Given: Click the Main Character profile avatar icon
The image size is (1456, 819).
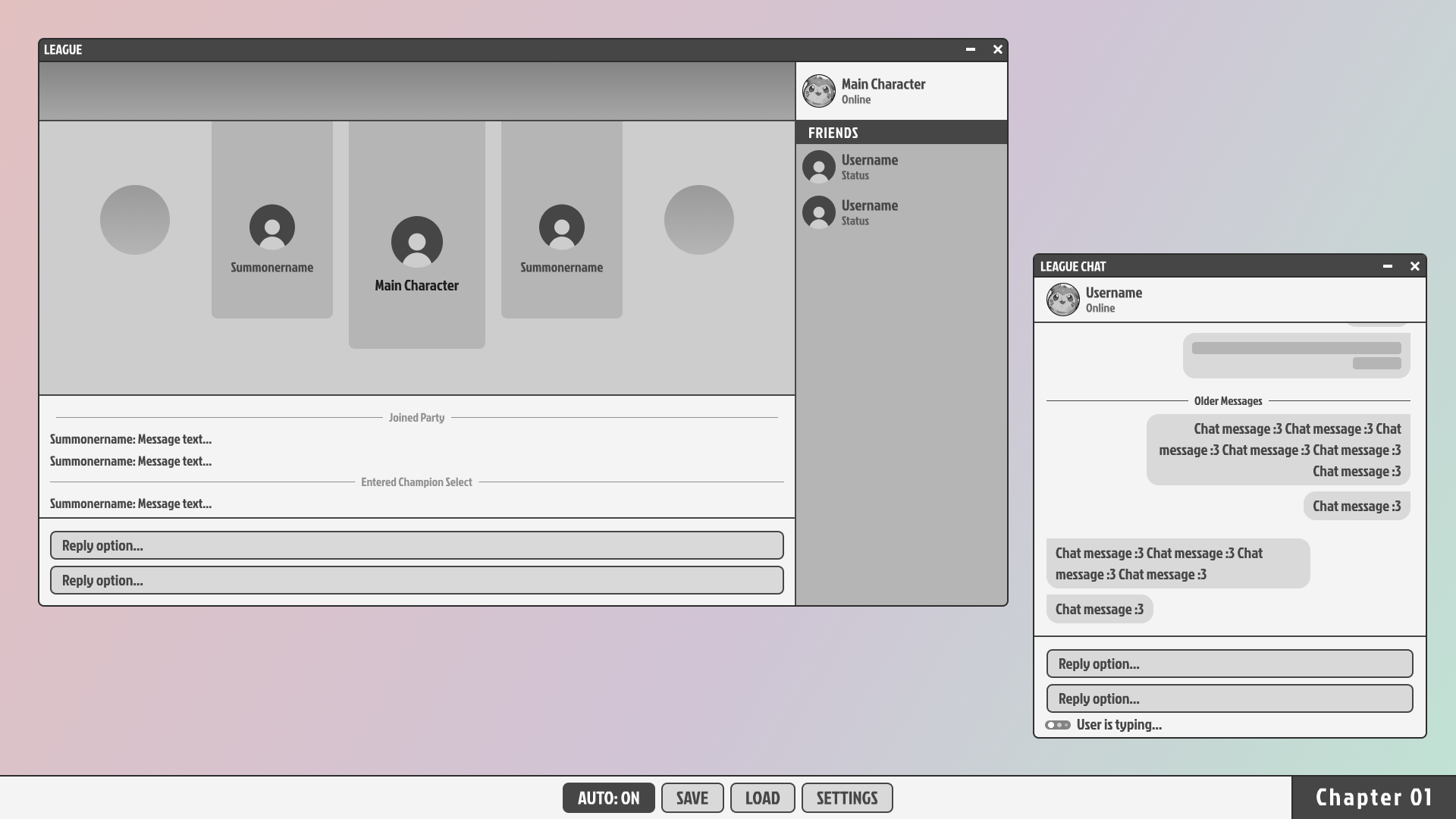Looking at the screenshot, I should (x=818, y=91).
